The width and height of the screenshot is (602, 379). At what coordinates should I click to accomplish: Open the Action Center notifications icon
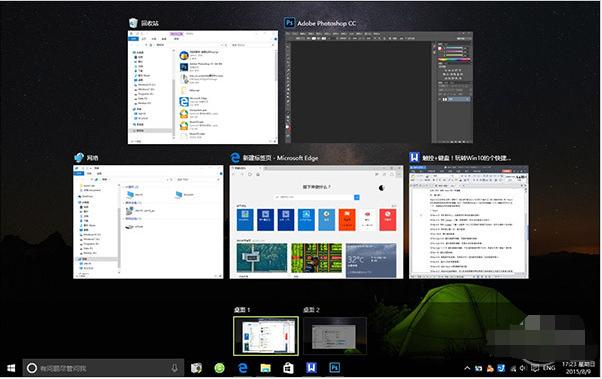535,368
